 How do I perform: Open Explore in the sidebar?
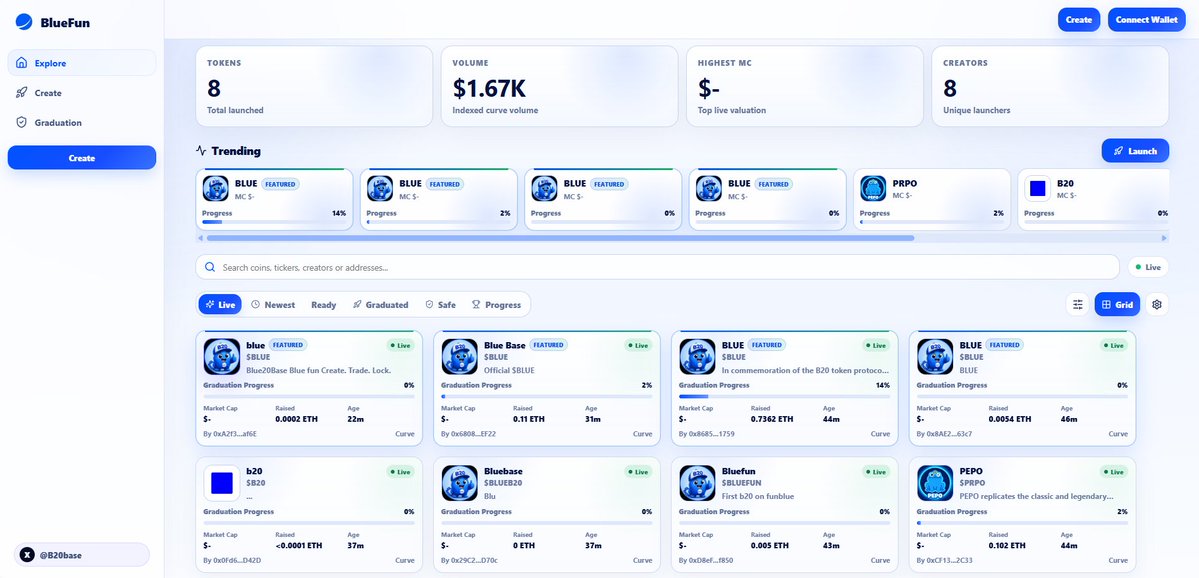(82, 63)
